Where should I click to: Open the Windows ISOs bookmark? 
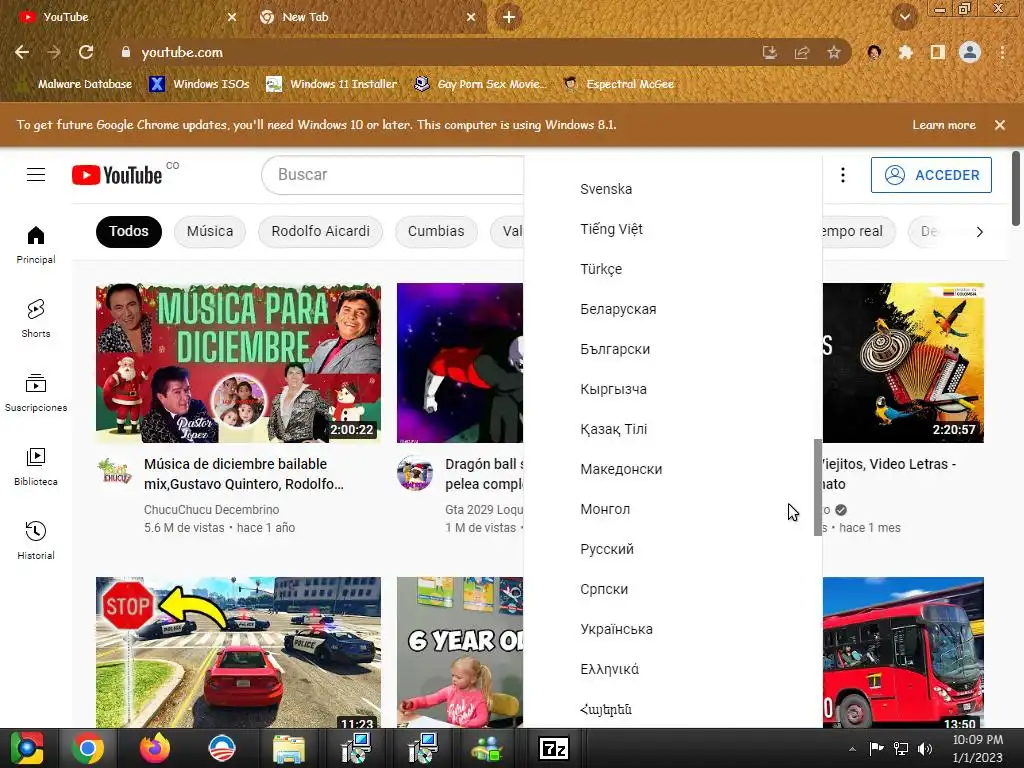[200, 84]
